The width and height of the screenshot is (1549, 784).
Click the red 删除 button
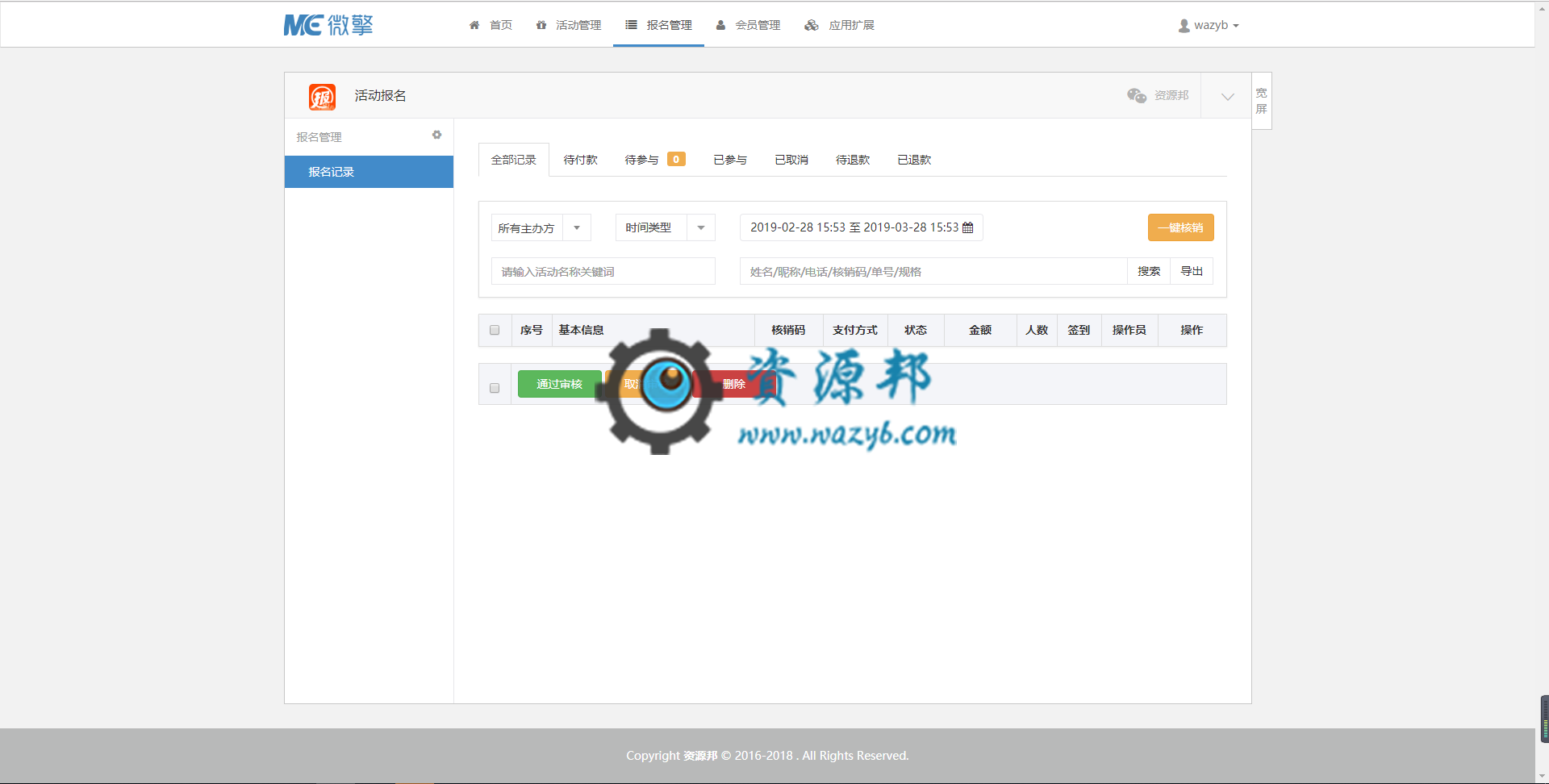pos(733,384)
